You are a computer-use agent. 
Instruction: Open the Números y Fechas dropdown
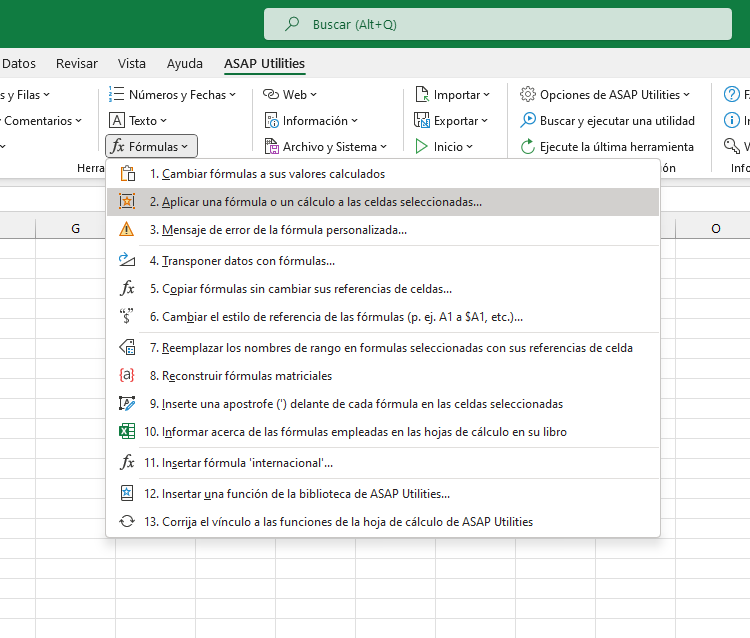pos(173,95)
